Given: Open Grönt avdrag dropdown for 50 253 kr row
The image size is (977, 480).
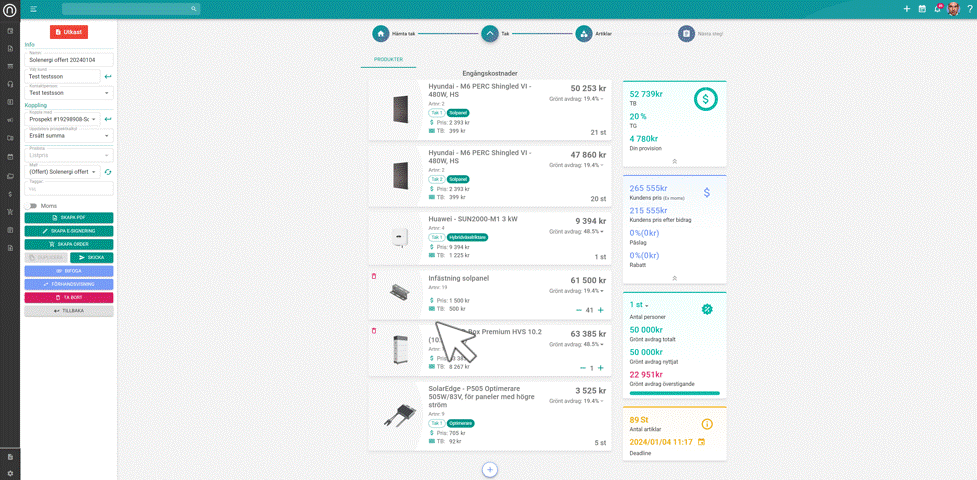Looking at the screenshot, I should coord(576,99).
